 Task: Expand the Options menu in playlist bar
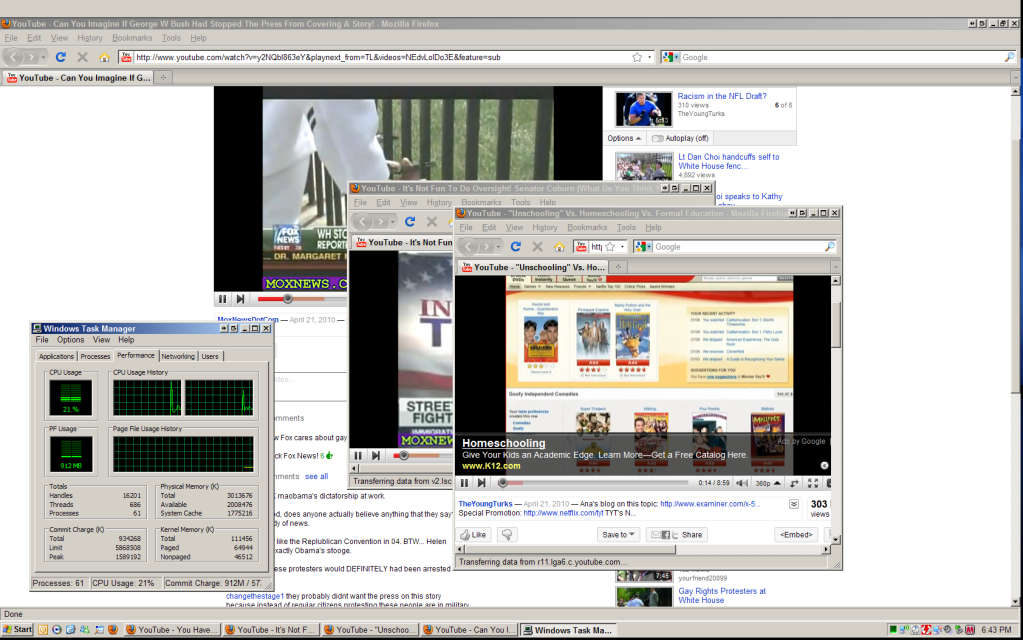tap(624, 138)
